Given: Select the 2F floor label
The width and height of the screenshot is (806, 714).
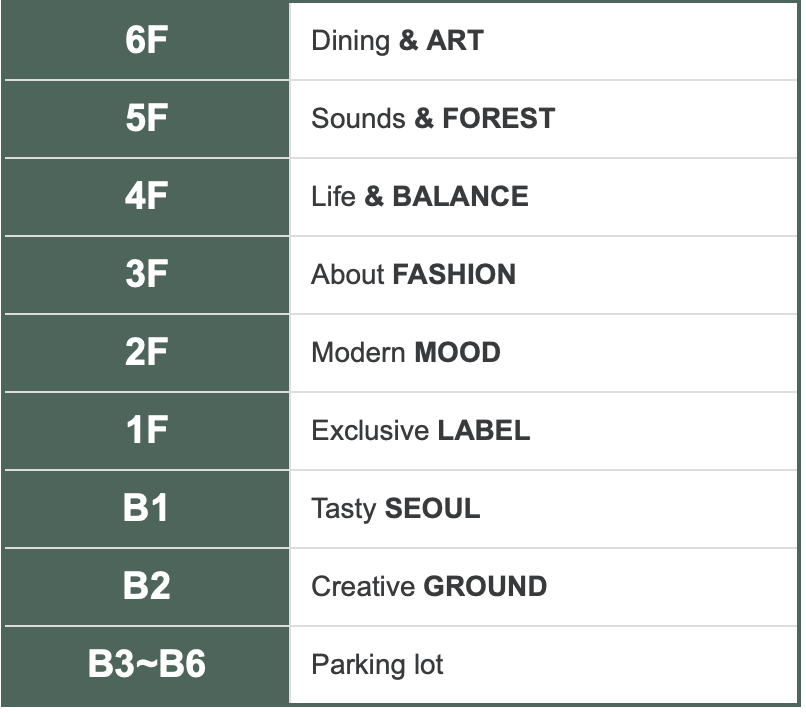Looking at the screenshot, I should point(146,353).
